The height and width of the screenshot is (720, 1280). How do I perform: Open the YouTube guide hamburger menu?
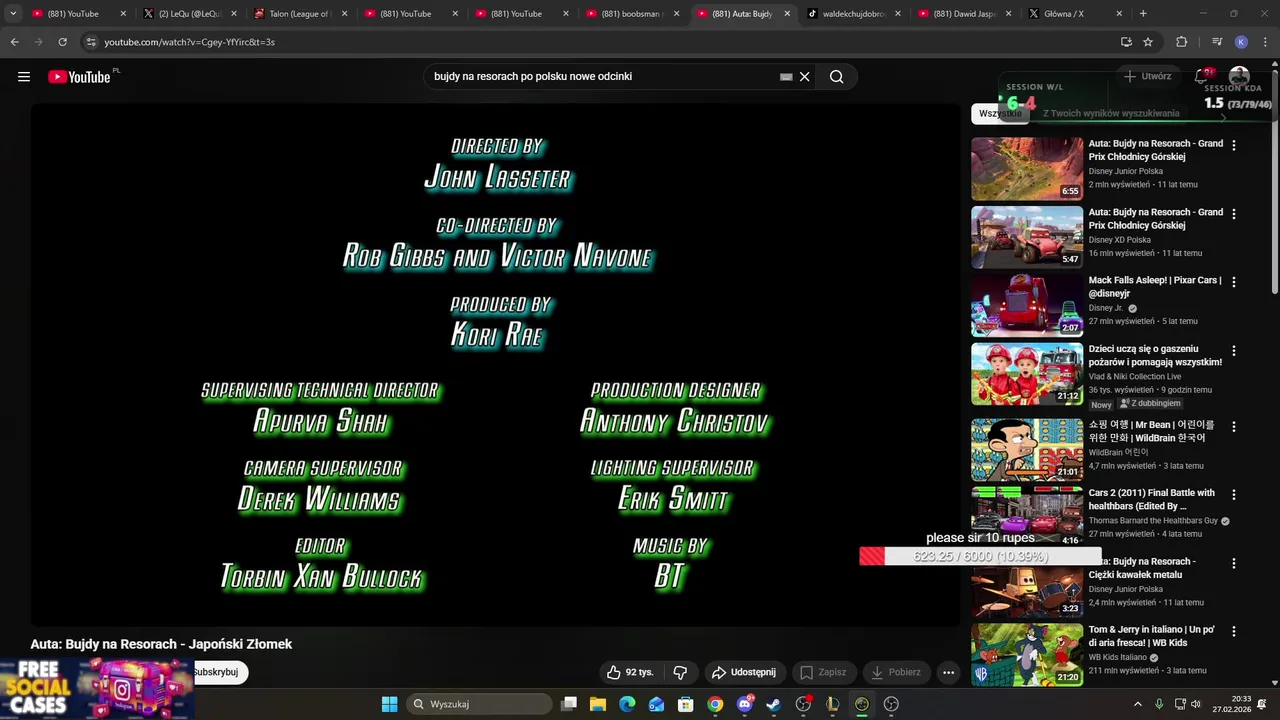24,77
